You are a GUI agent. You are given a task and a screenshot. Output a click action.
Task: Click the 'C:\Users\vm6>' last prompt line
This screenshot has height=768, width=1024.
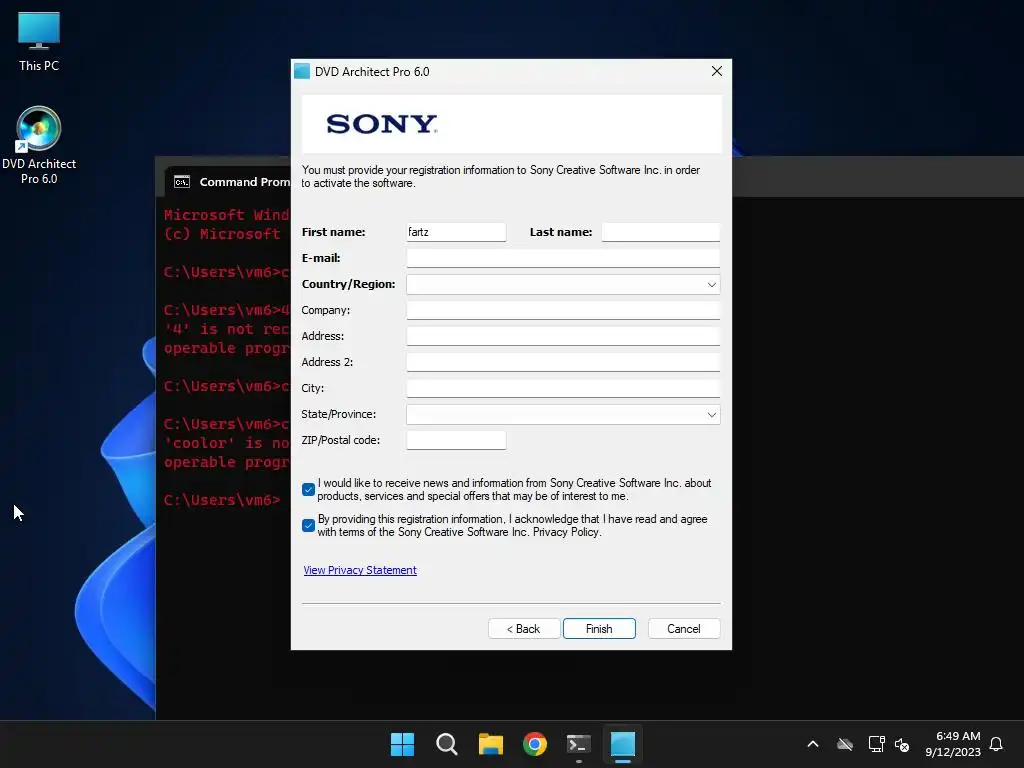(x=222, y=500)
